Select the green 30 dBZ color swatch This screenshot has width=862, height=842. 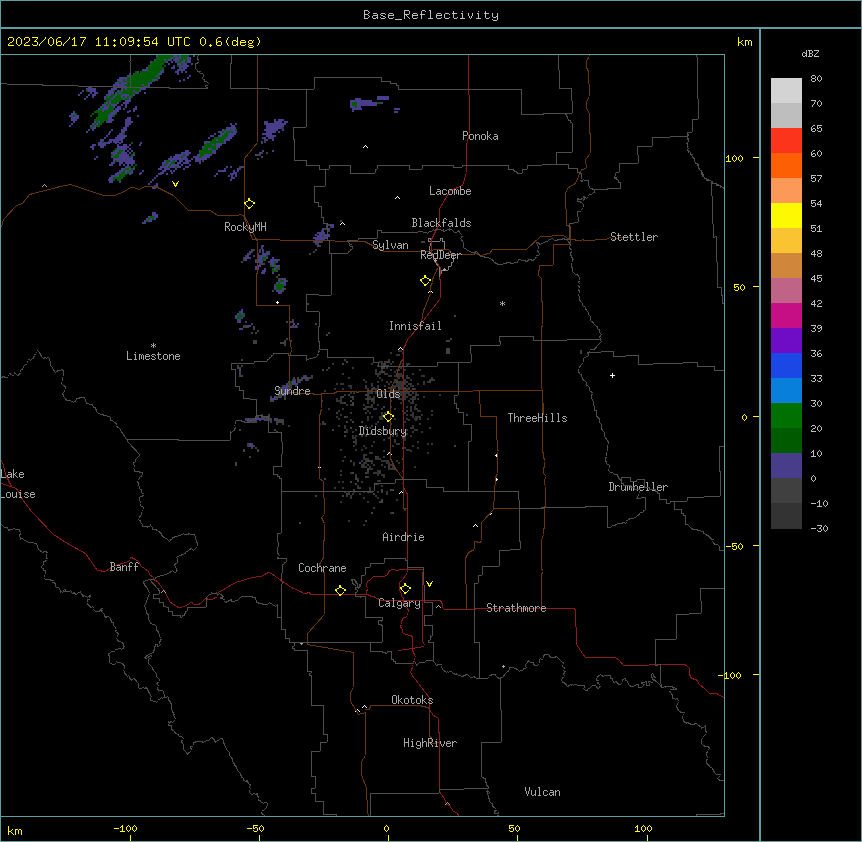[x=786, y=416]
